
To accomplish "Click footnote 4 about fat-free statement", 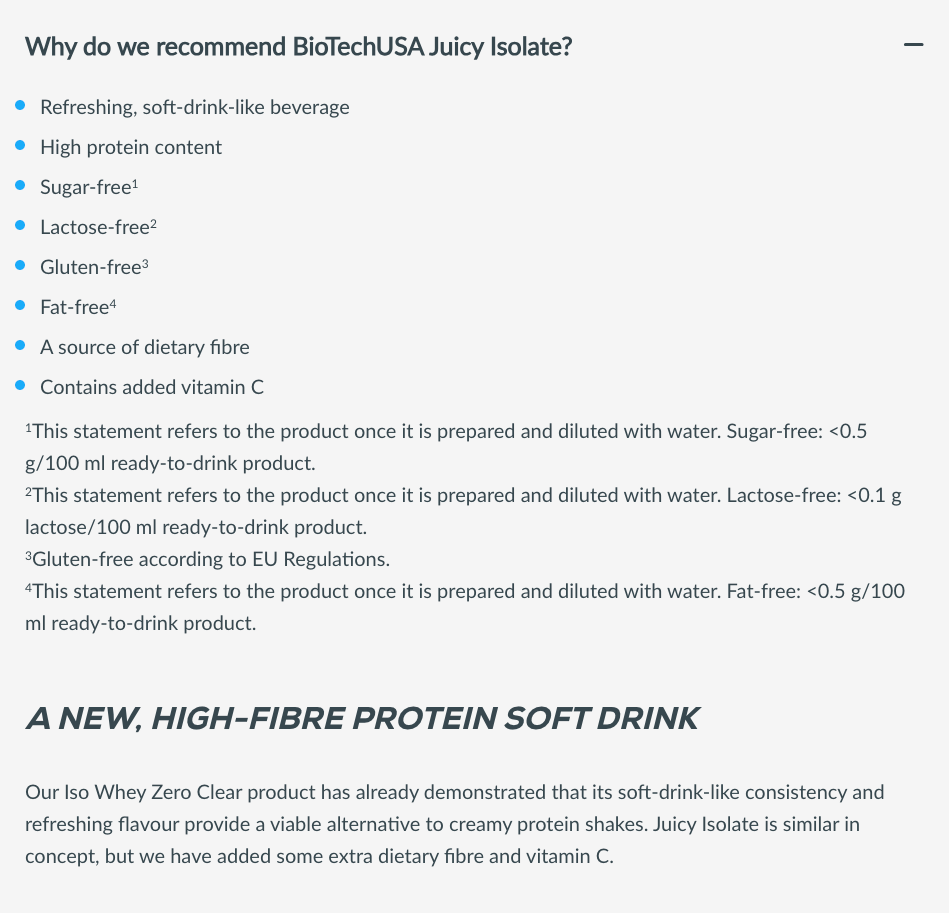I will tap(465, 607).
